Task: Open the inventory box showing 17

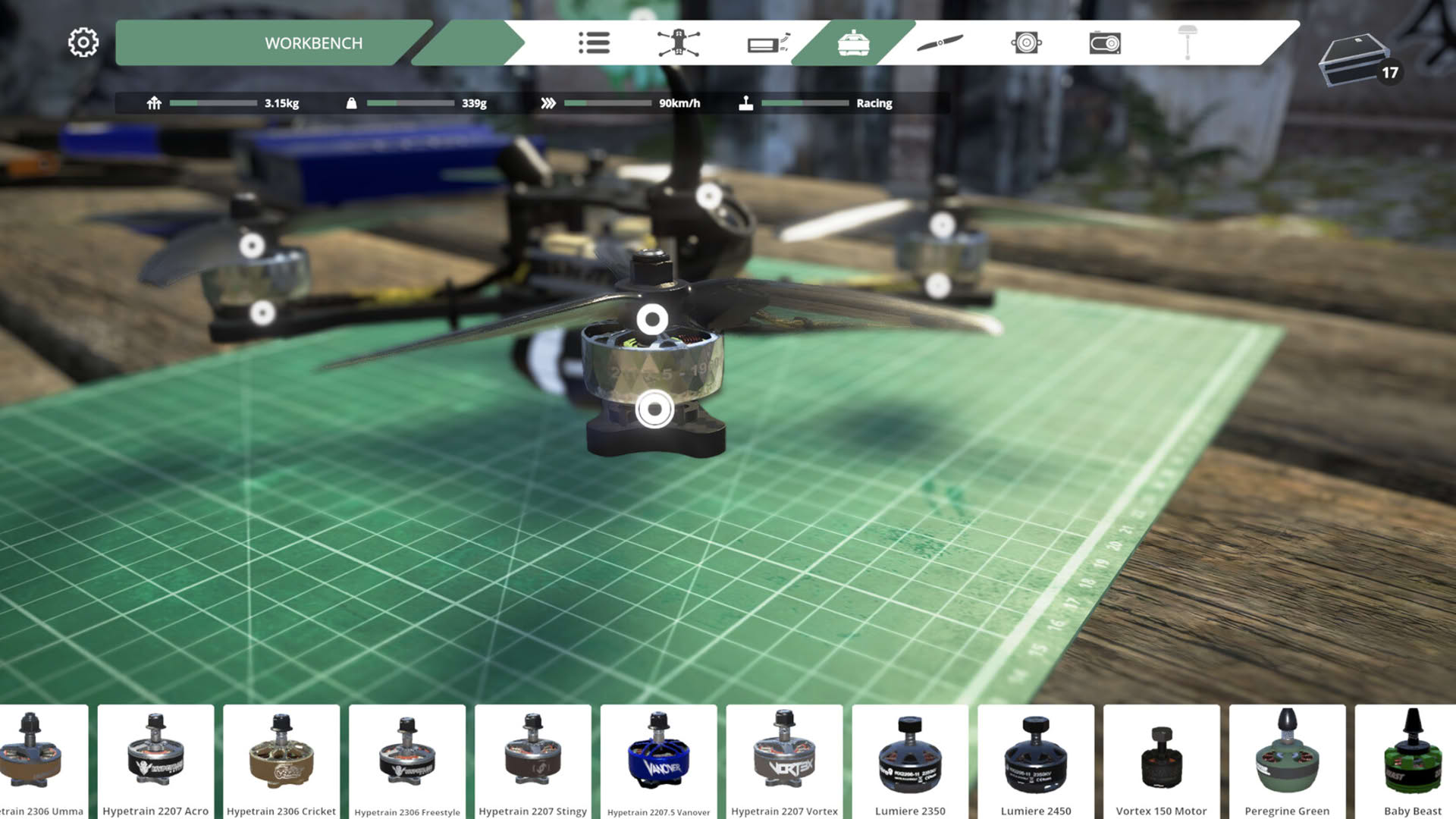Action: [x=1360, y=59]
